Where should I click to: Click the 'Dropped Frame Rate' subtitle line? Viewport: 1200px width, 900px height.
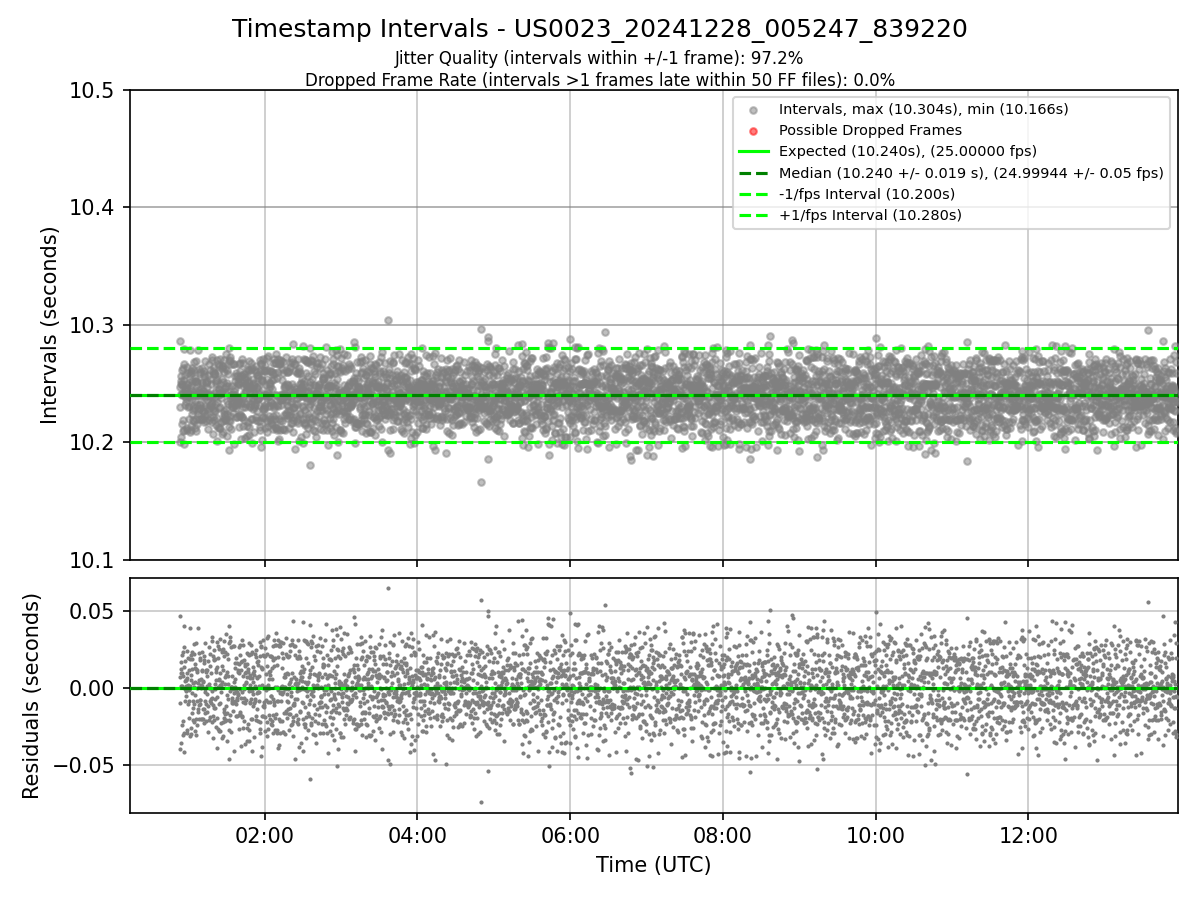coord(599,80)
